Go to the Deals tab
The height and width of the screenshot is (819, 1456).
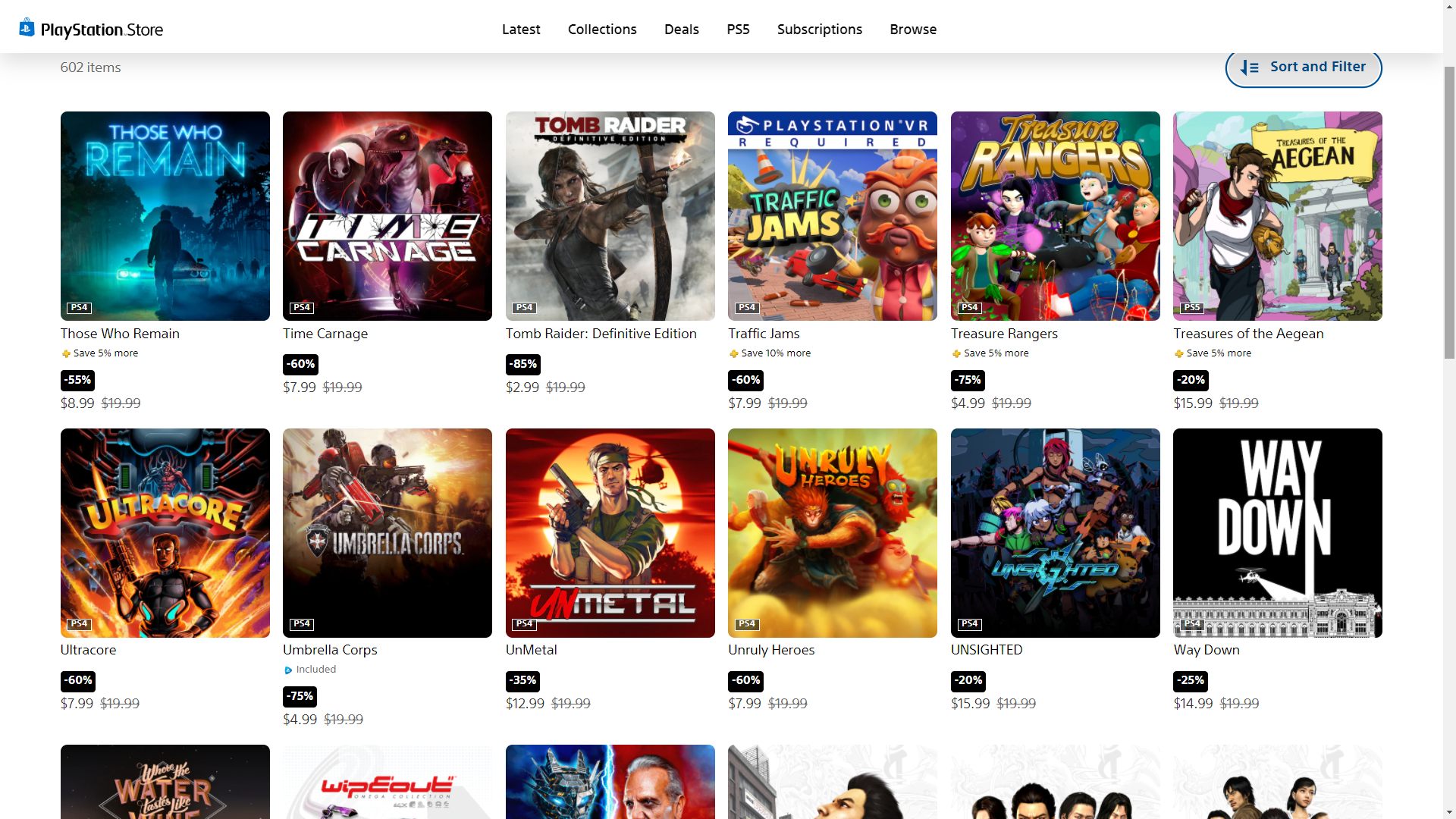coord(681,30)
